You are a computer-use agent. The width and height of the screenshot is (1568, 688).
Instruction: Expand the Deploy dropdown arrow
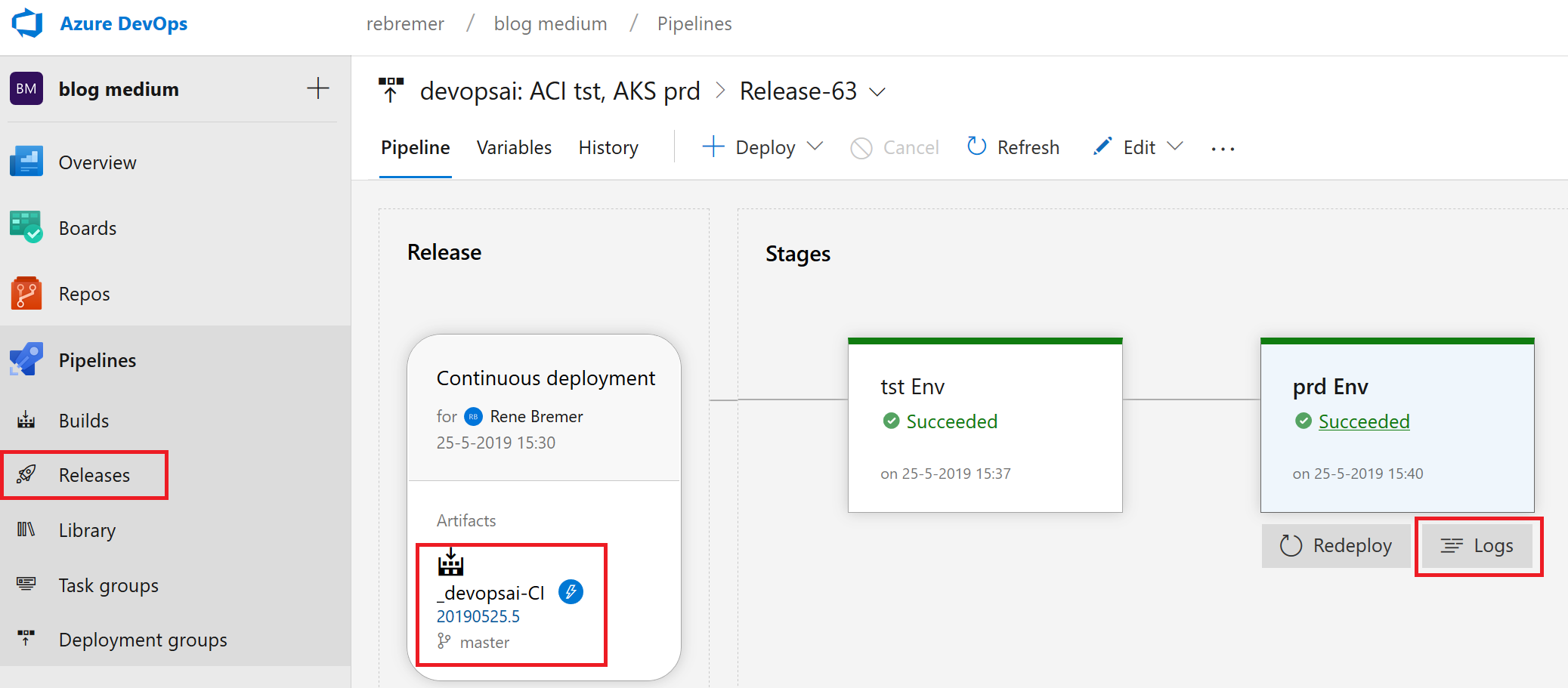click(815, 147)
